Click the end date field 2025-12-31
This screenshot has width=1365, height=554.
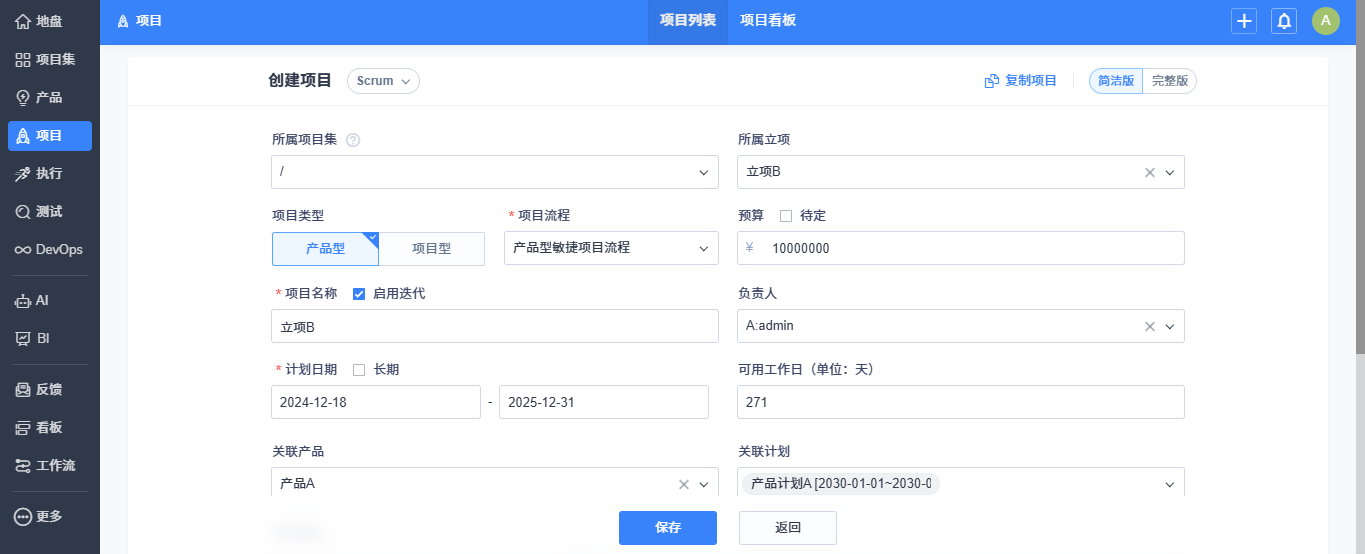[604, 402]
